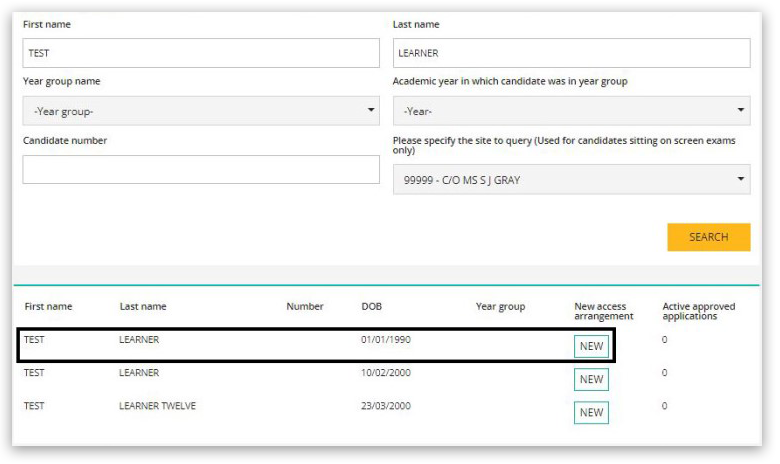This screenshot has width=780, height=464.
Task: Expand the academic Year dropdown
Action: point(571,111)
